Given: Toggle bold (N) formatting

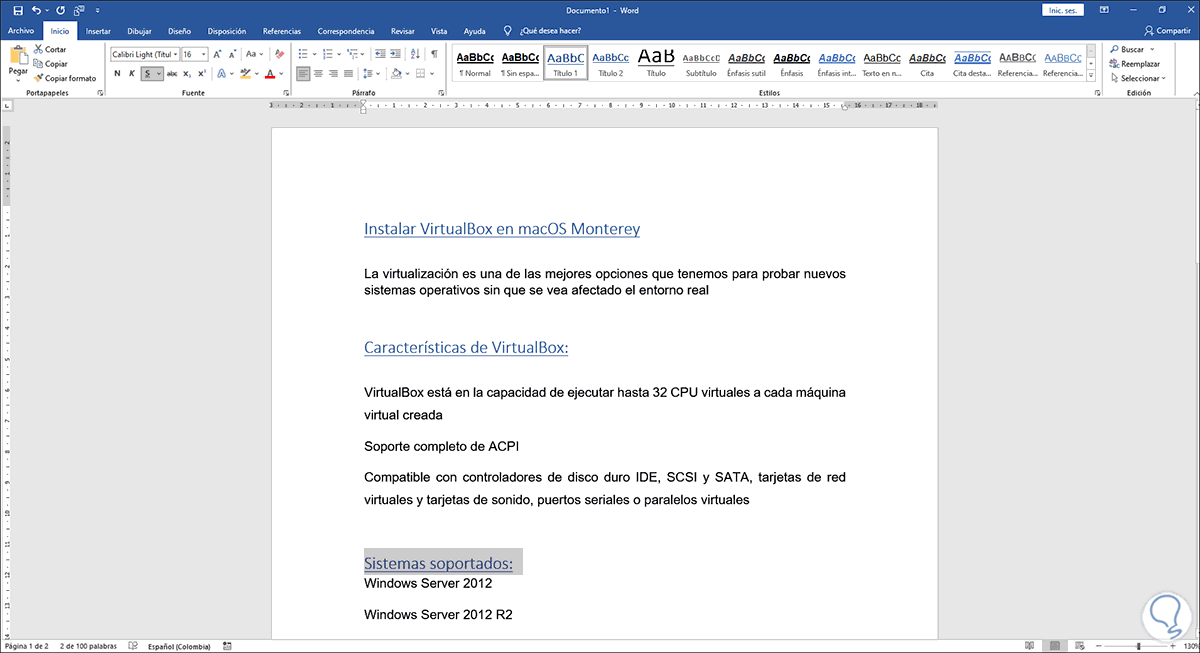Looking at the screenshot, I should pyautogui.click(x=117, y=74).
